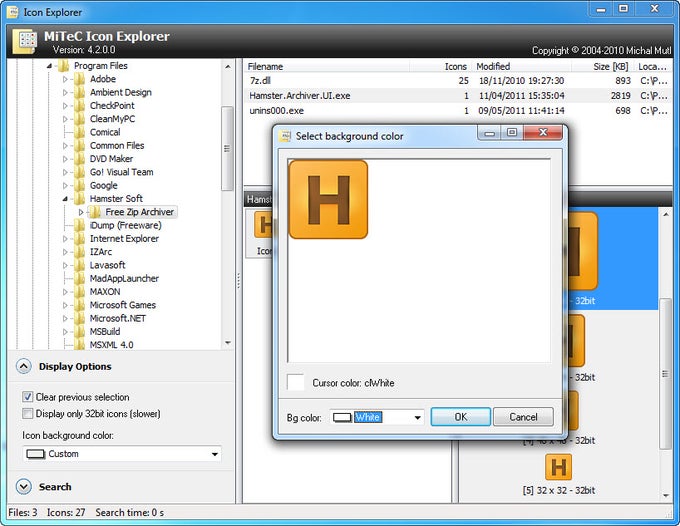
Task: Expand the Common Files node arrow
Action: point(65,146)
